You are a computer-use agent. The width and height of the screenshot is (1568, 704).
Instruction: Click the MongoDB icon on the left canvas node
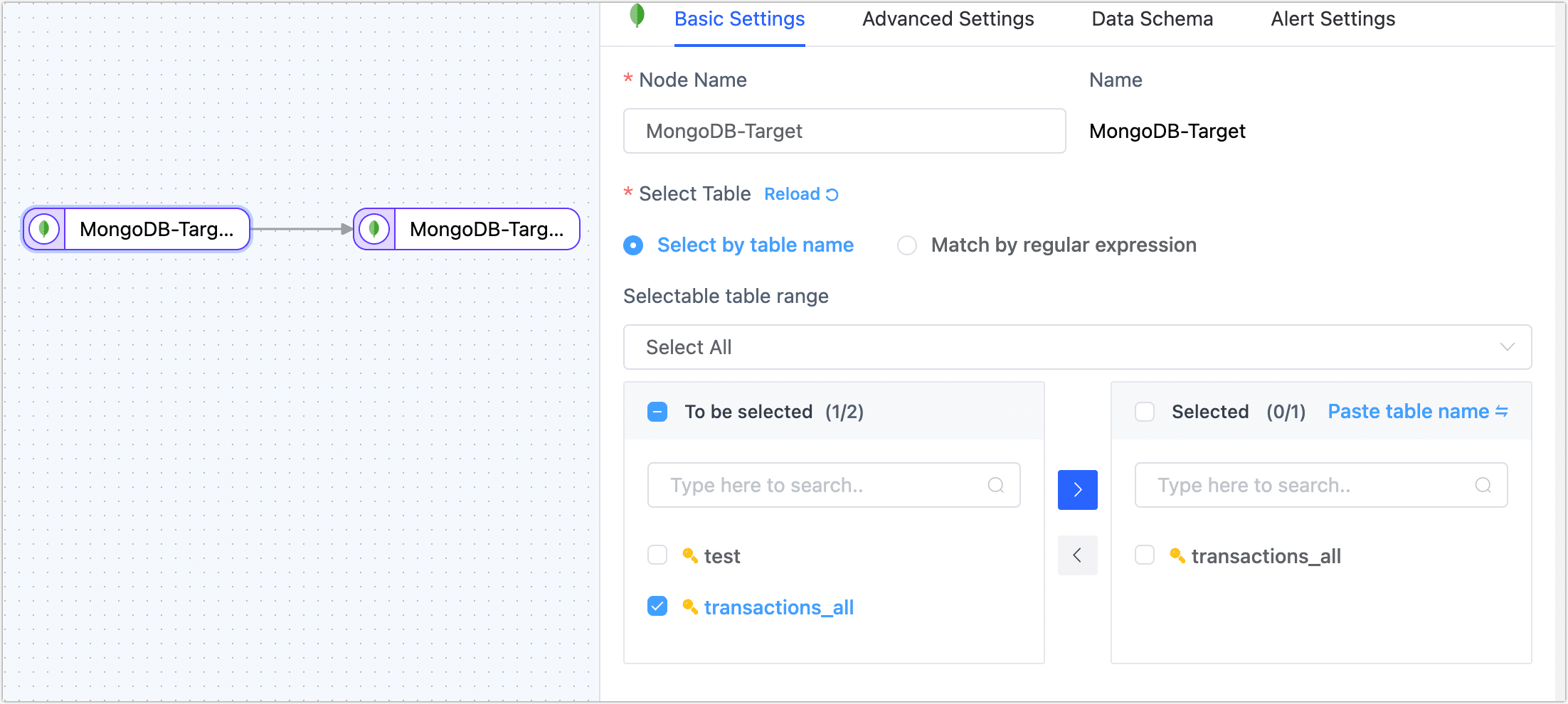[43, 229]
